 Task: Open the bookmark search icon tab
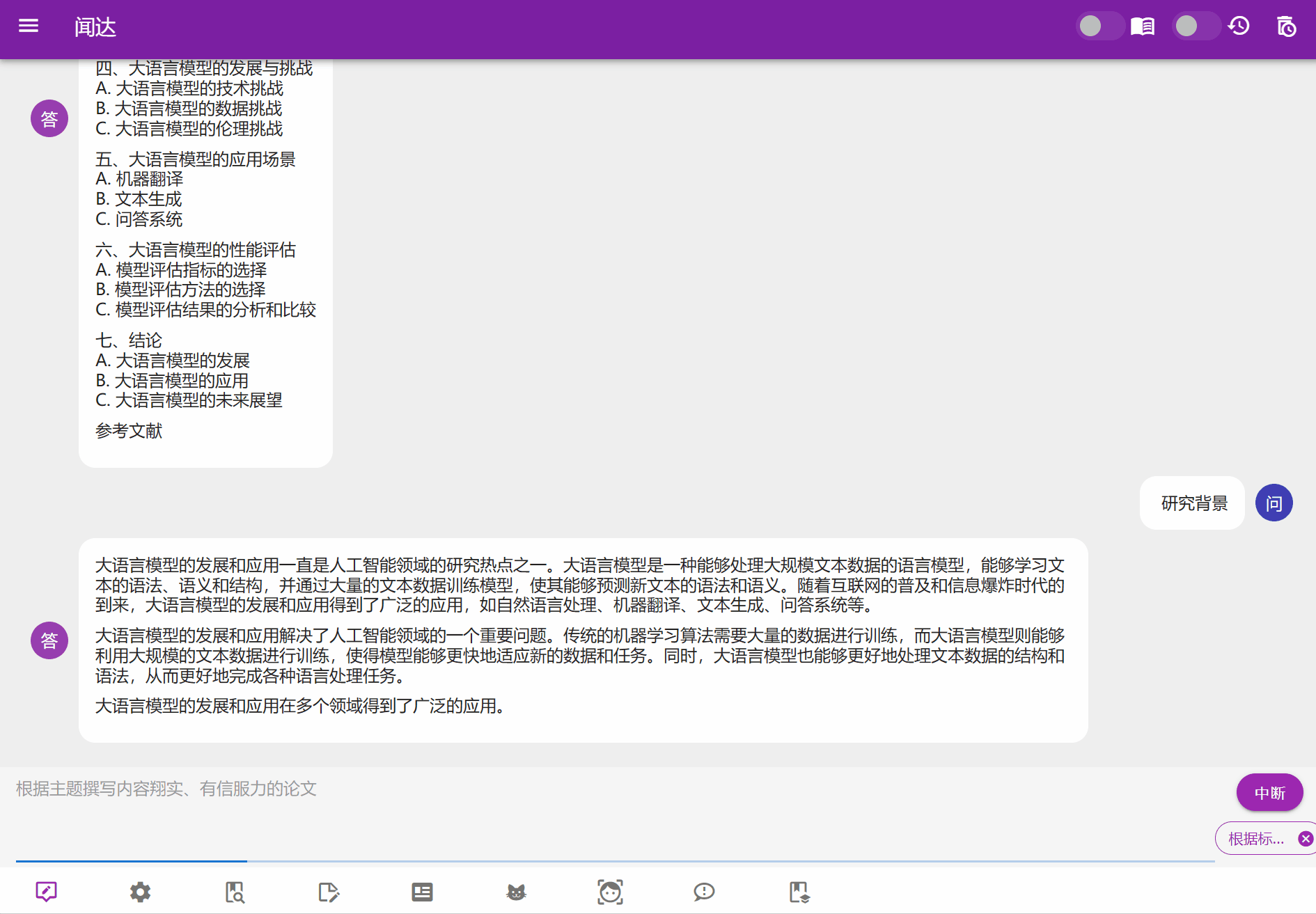(x=235, y=892)
